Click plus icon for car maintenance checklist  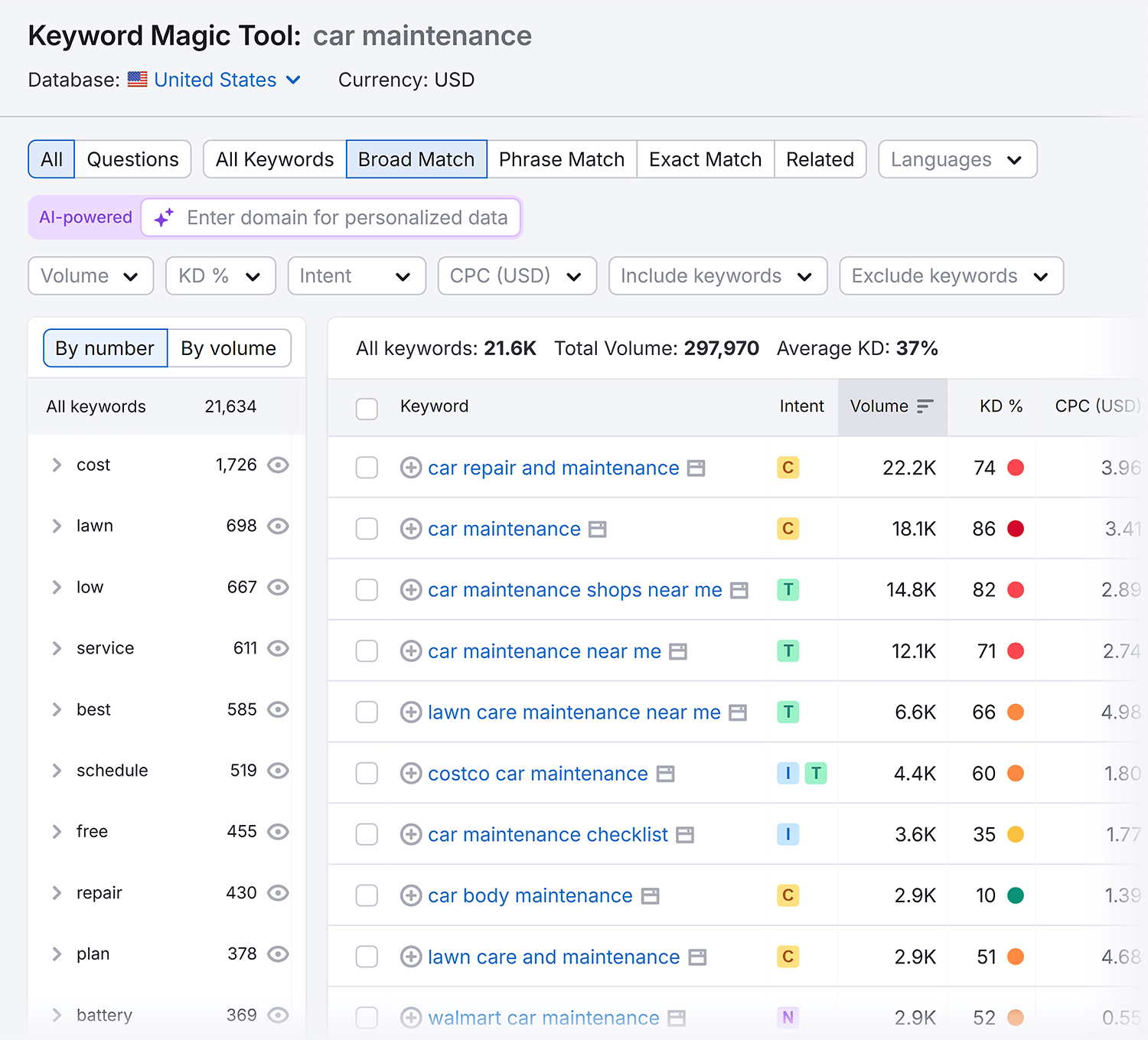(411, 835)
